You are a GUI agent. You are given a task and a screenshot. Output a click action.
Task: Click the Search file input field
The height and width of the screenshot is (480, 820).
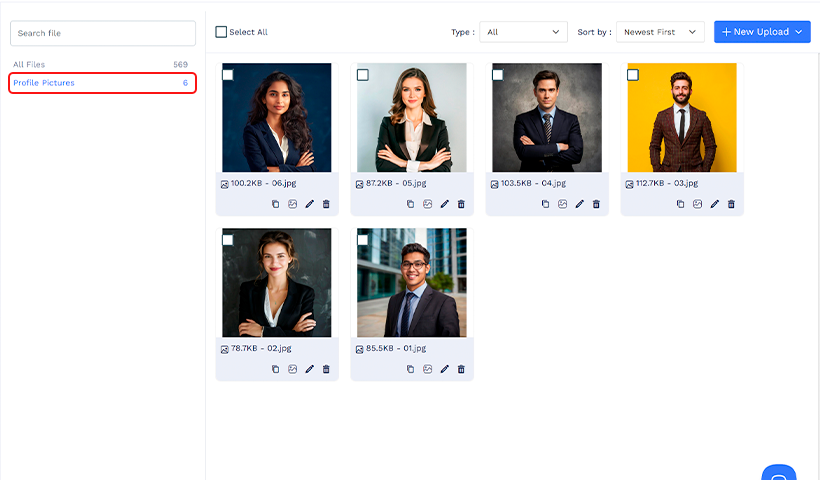pyautogui.click(x=103, y=33)
